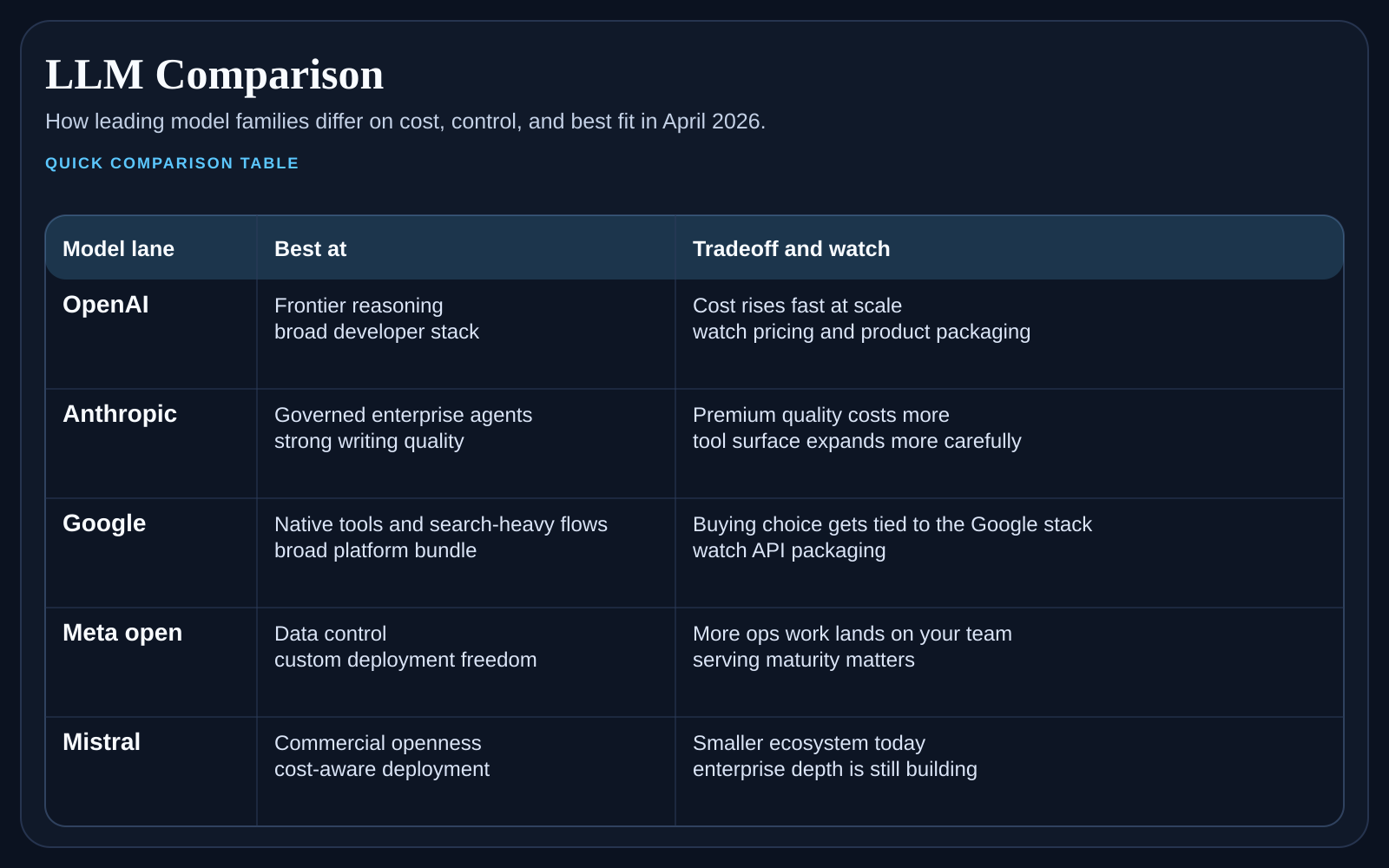Click the Tradeoff and watch header
The image size is (1389, 868).
pyautogui.click(x=791, y=249)
